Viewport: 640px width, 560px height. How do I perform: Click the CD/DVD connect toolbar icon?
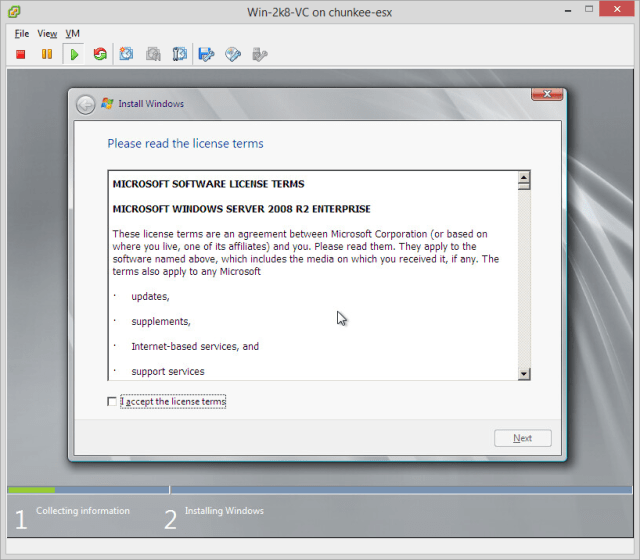[x=233, y=54]
